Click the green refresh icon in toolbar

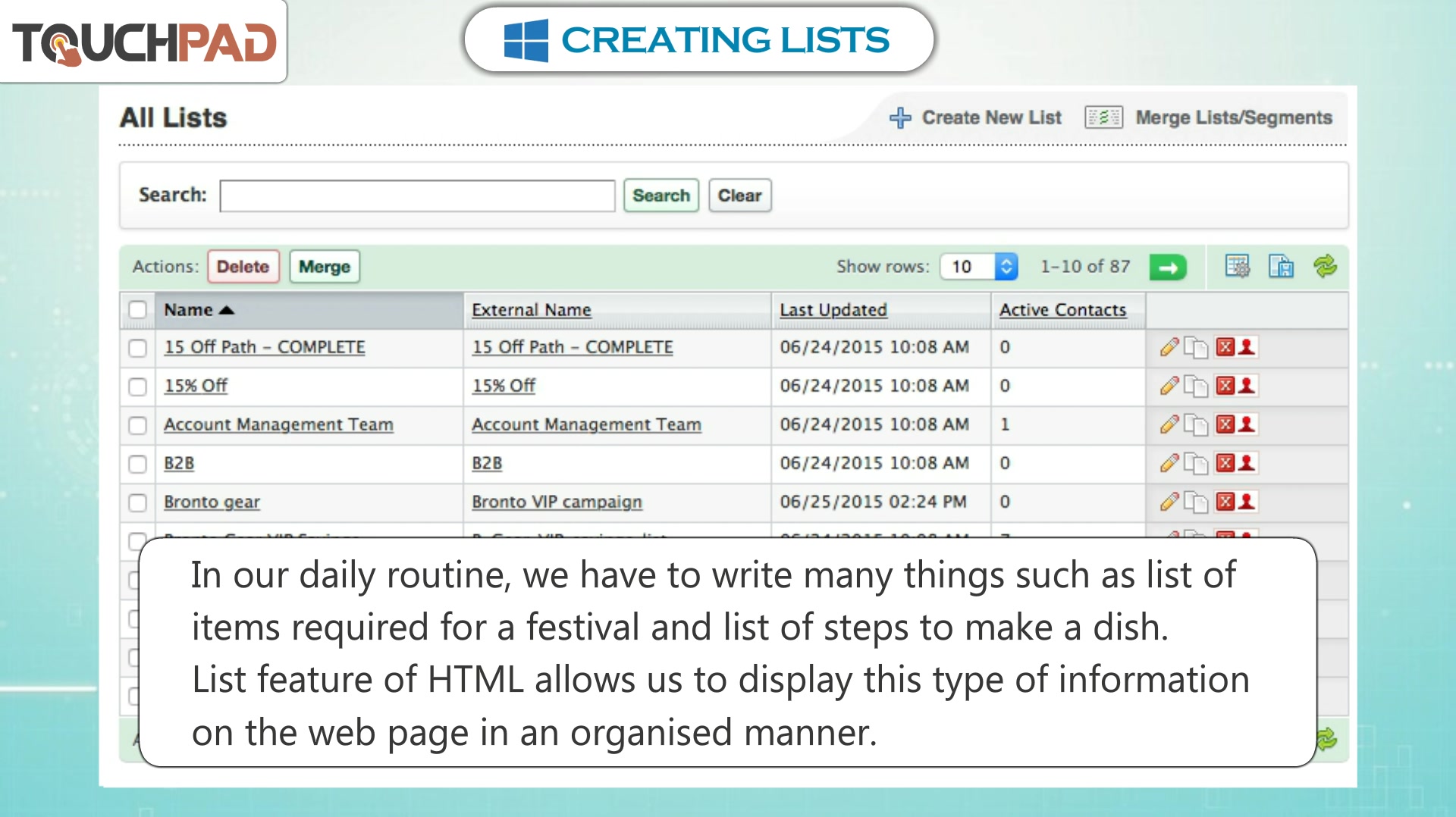(x=1325, y=266)
